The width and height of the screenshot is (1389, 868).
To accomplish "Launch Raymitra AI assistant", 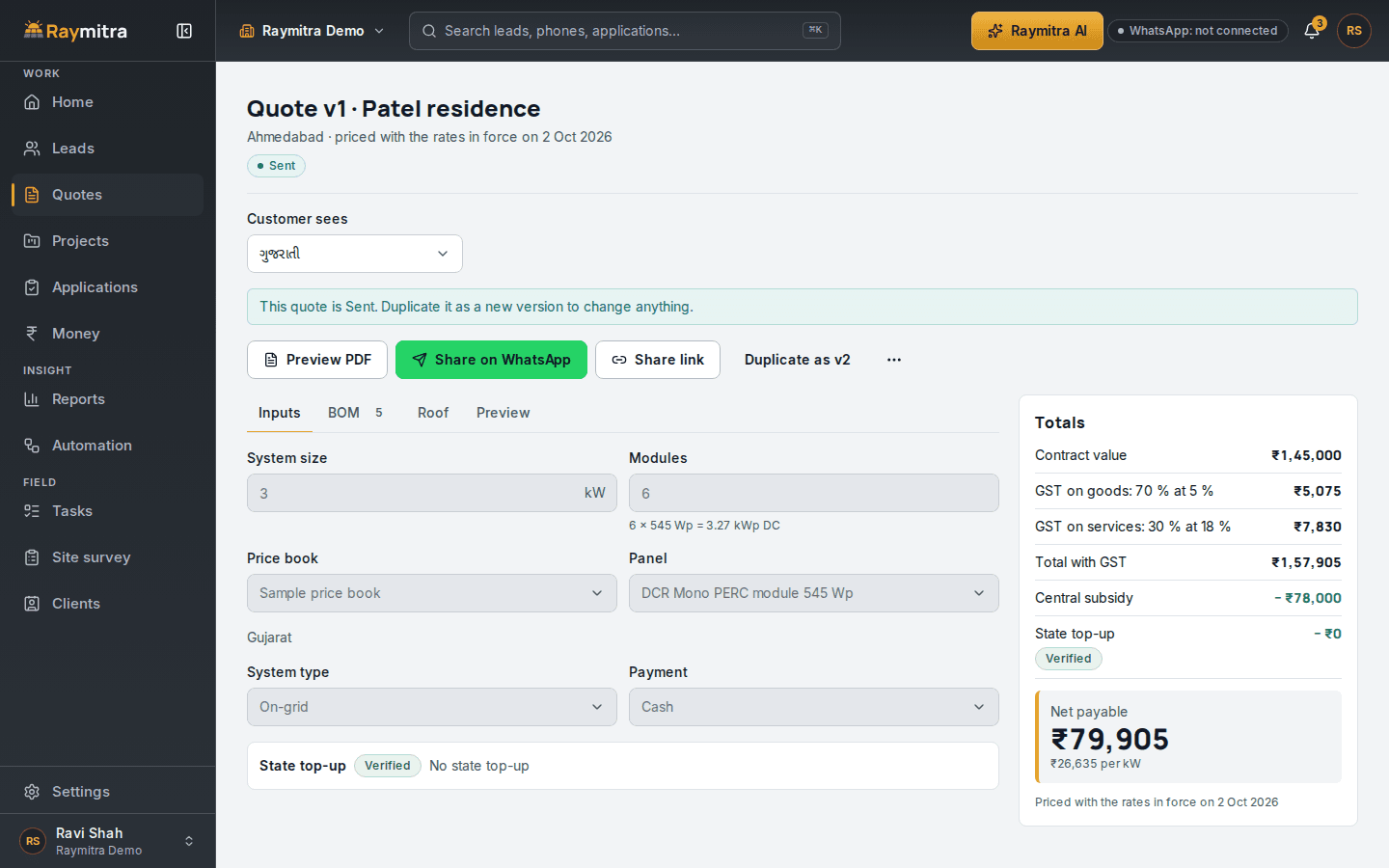I will click(x=1037, y=31).
